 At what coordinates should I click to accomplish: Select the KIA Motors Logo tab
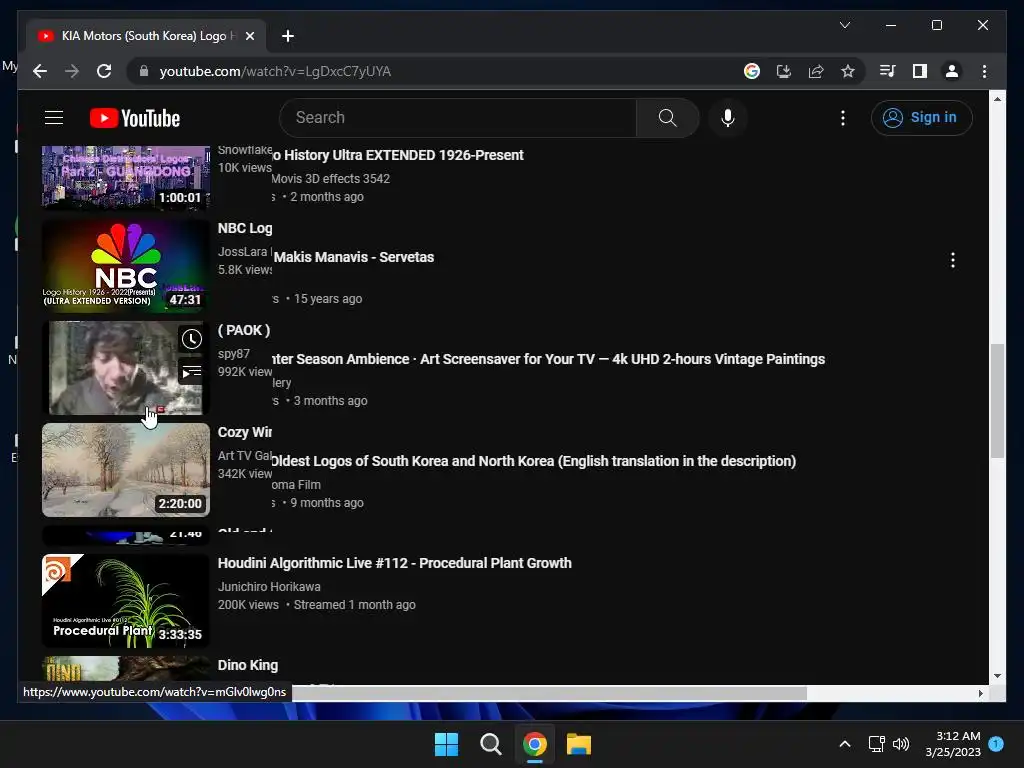pyautogui.click(x=146, y=36)
